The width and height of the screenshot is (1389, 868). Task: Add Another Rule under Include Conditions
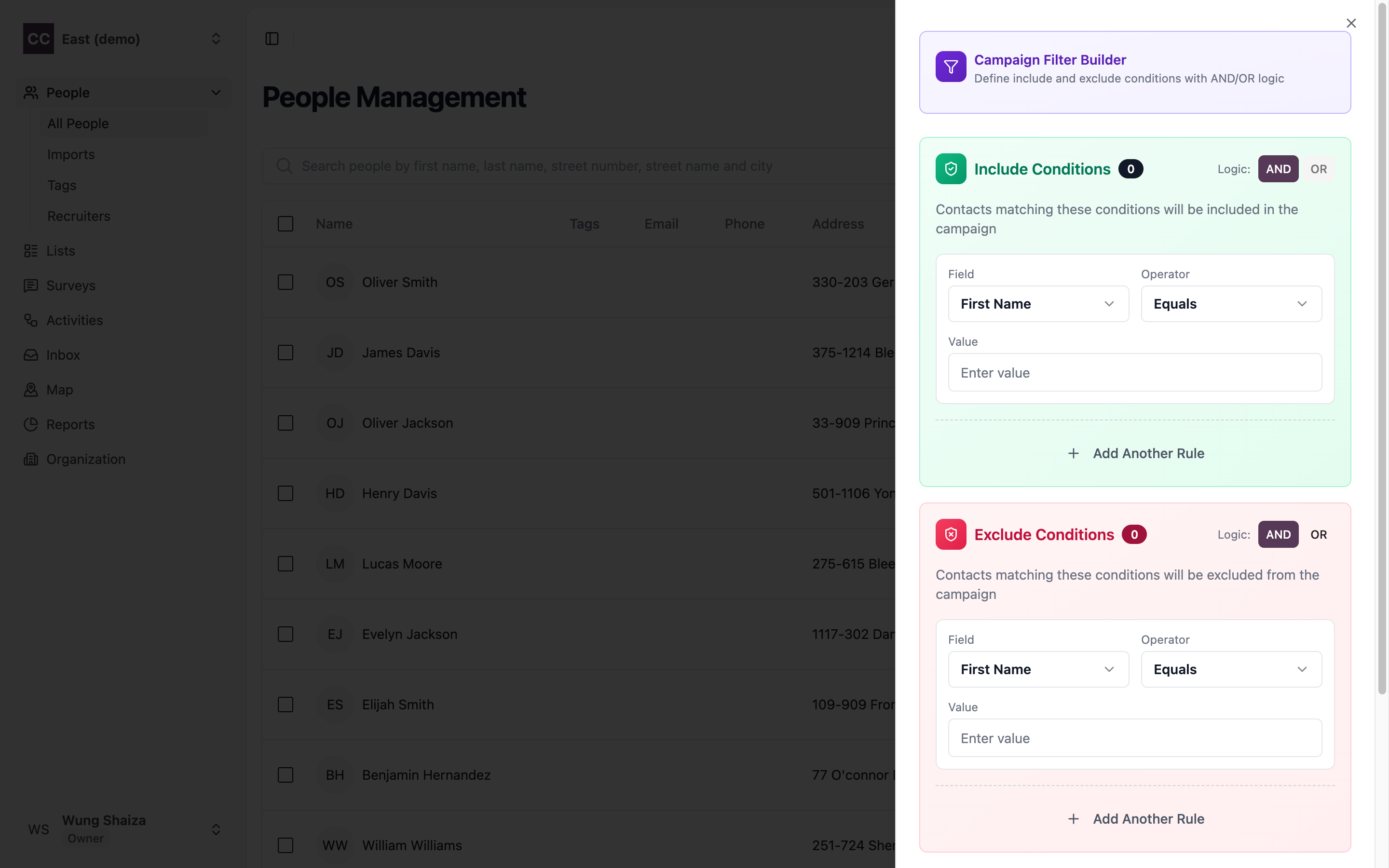point(1135,453)
